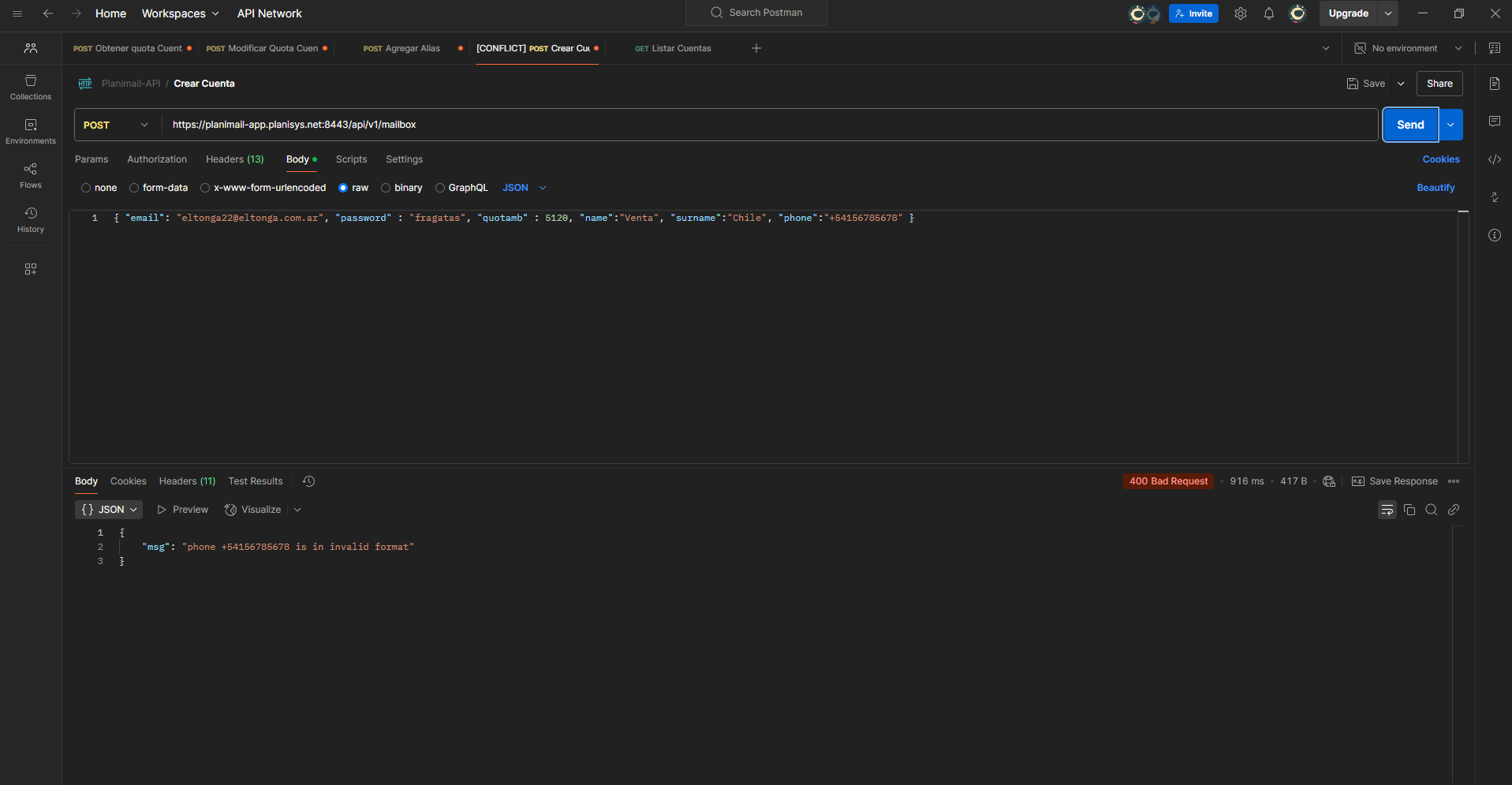The image size is (1512, 785).
Task: Copy the response link icon
Action: click(x=1454, y=510)
